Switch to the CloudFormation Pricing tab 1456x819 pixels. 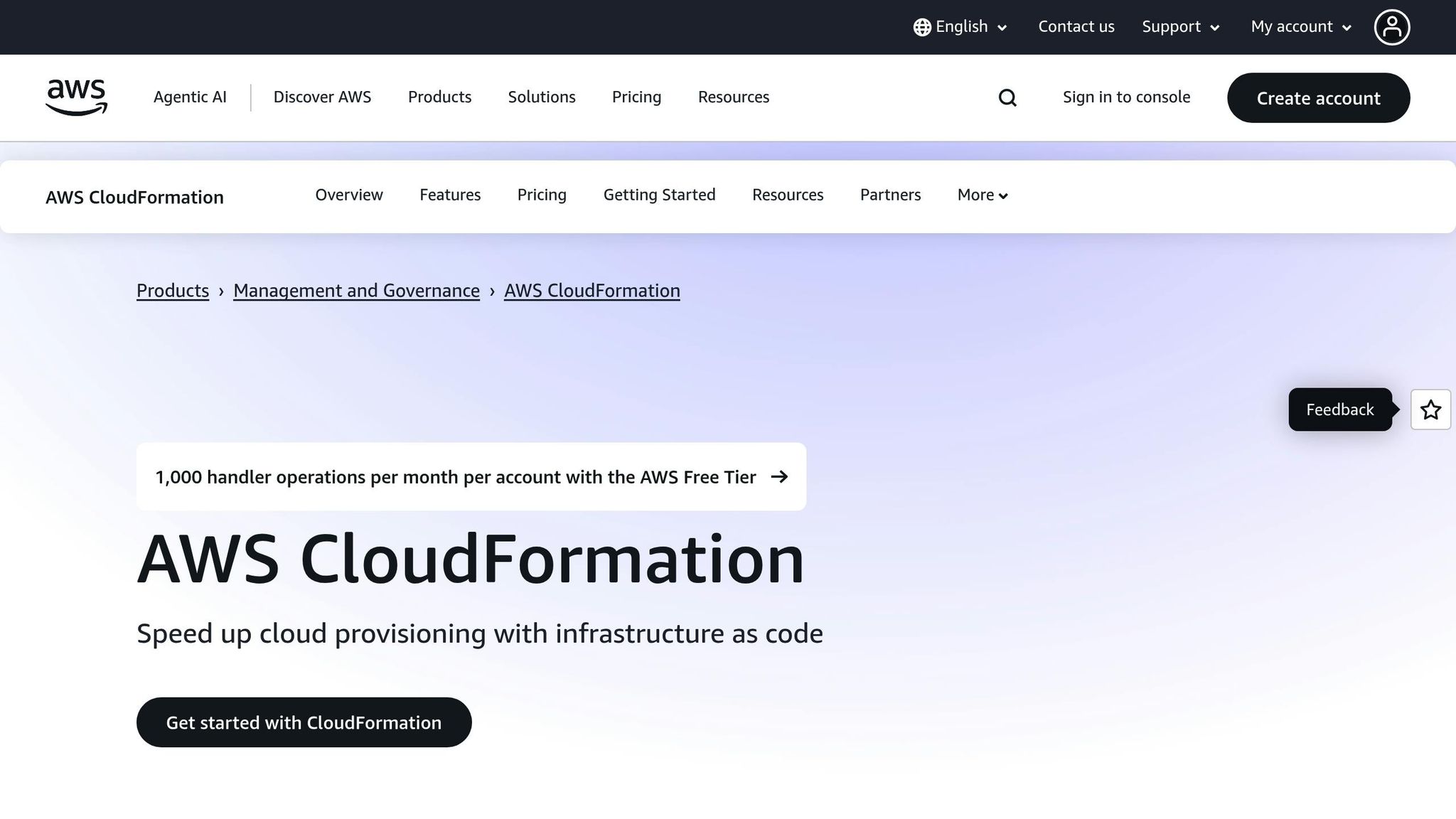pyautogui.click(x=542, y=195)
